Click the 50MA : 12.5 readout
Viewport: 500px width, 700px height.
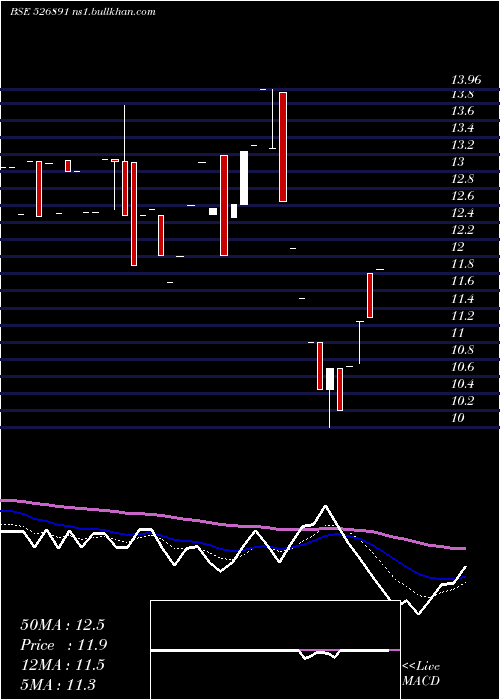(x=62, y=625)
